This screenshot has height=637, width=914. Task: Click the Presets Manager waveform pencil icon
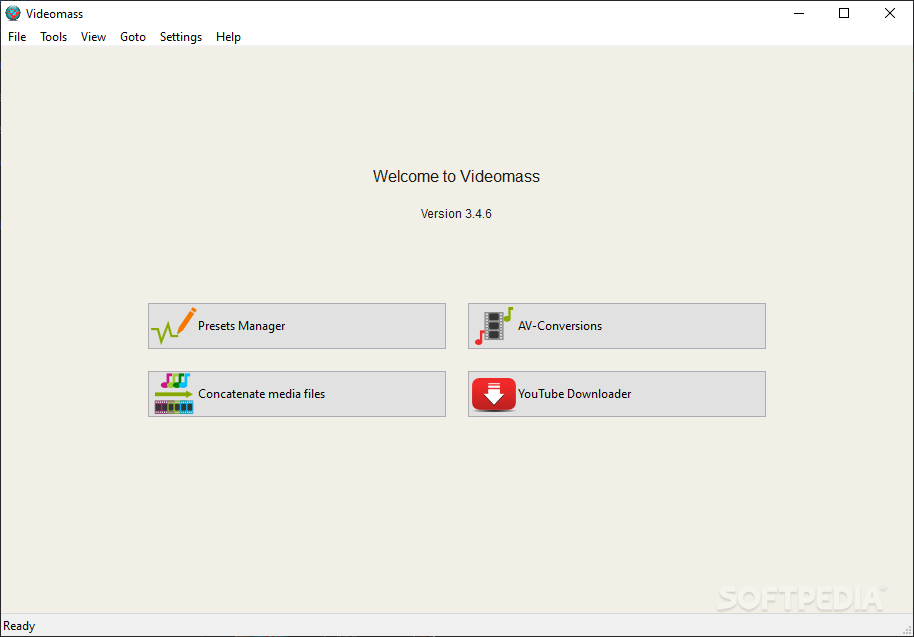point(174,326)
